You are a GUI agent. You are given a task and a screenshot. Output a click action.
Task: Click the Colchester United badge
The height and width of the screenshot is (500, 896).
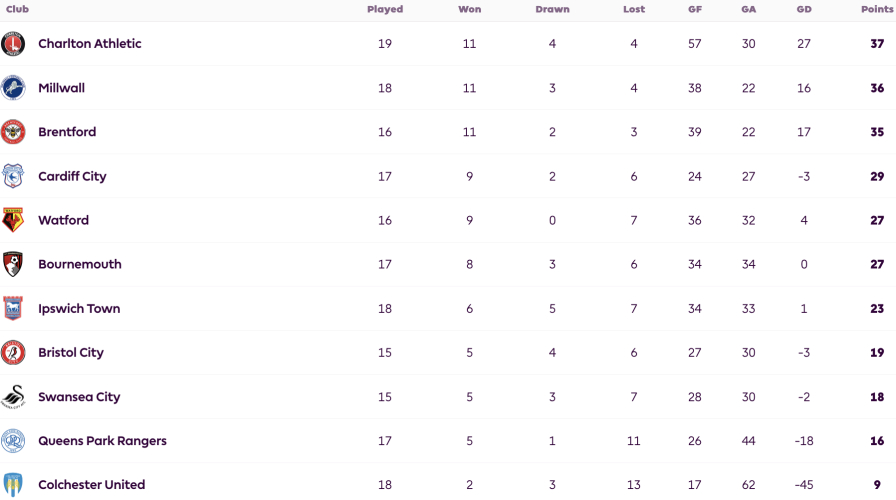pos(13,485)
